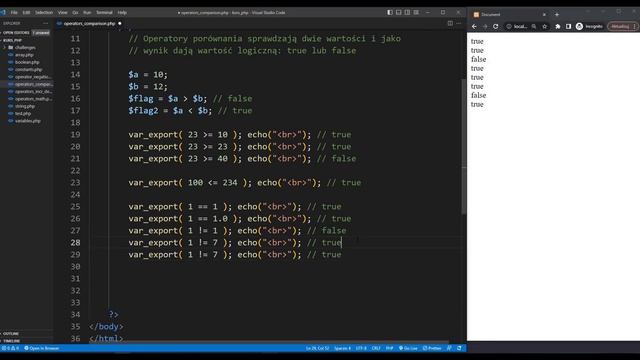Bookmark this page with star icon
This screenshot has width=640, height=360.
[544, 27]
